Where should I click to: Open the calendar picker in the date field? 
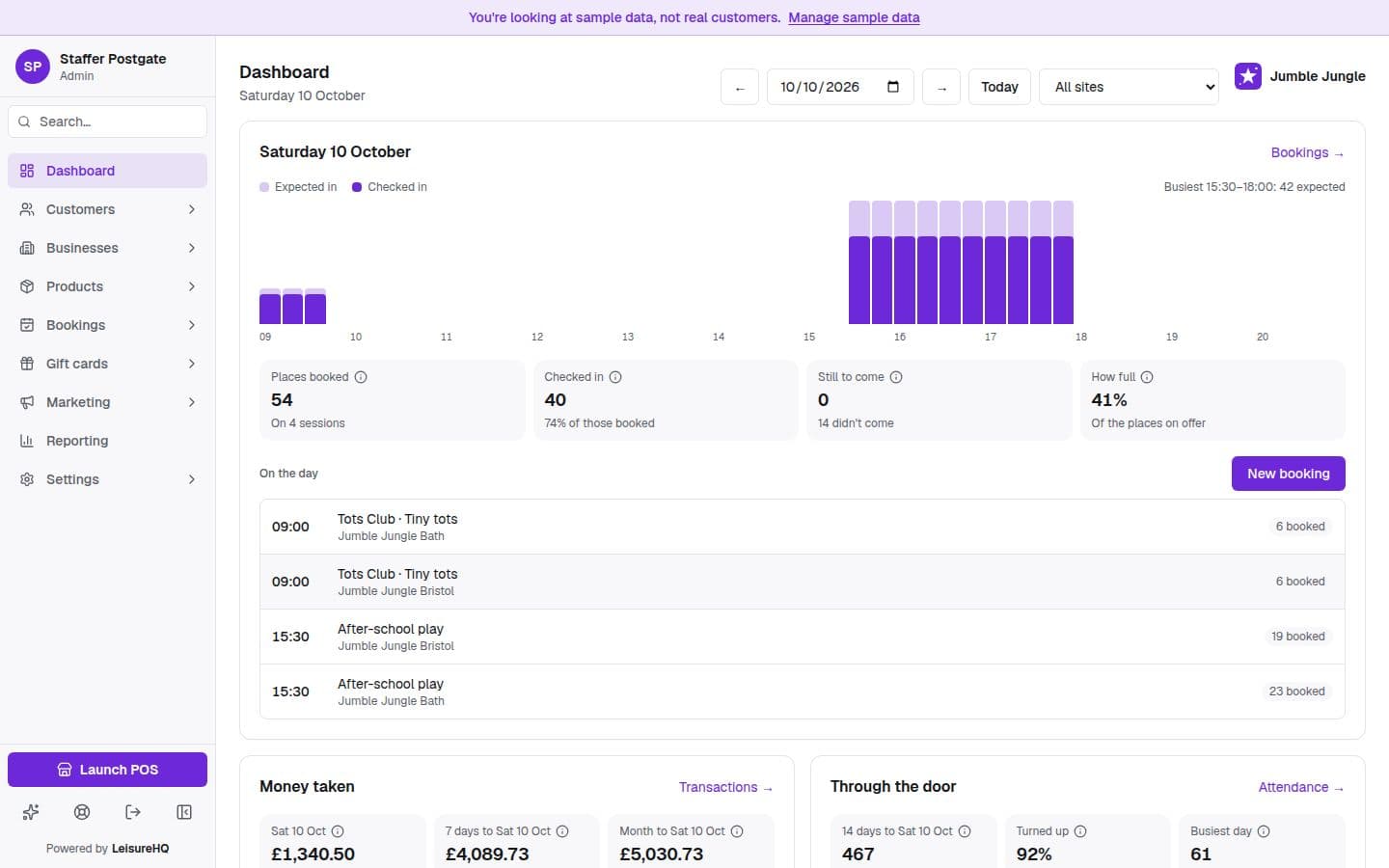click(x=893, y=87)
